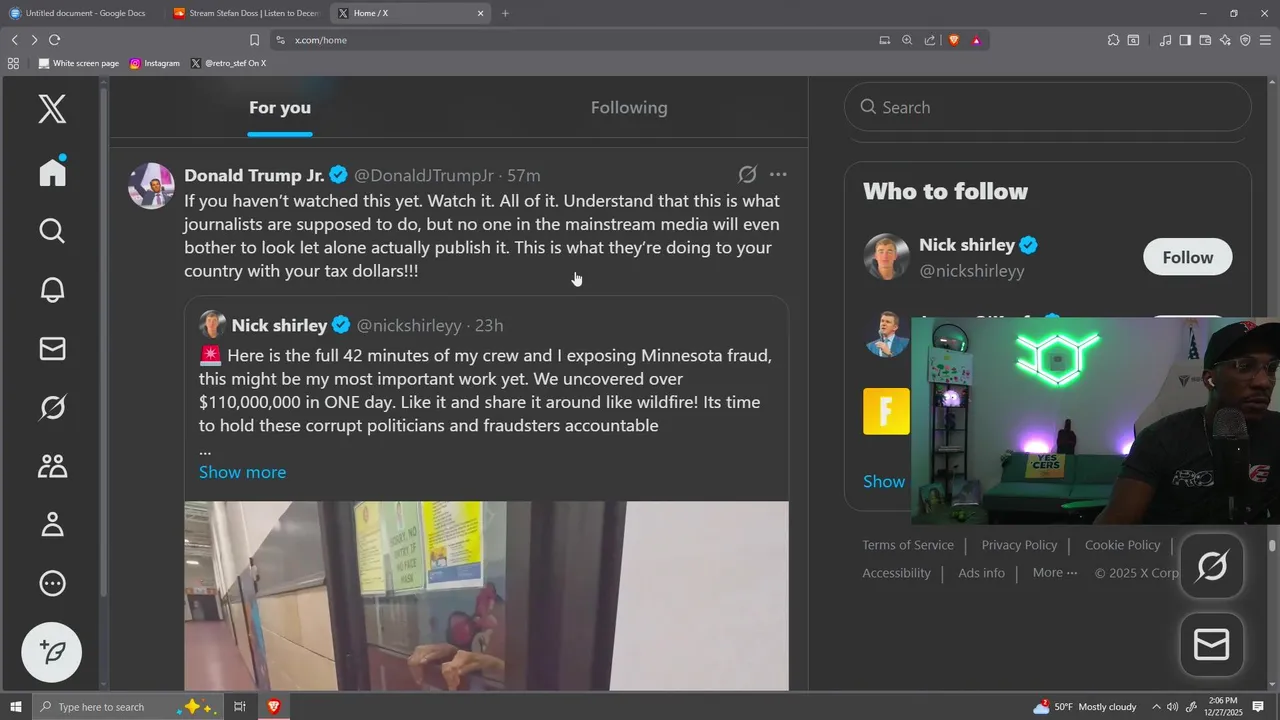Open the X logo home link

pos(52,108)
